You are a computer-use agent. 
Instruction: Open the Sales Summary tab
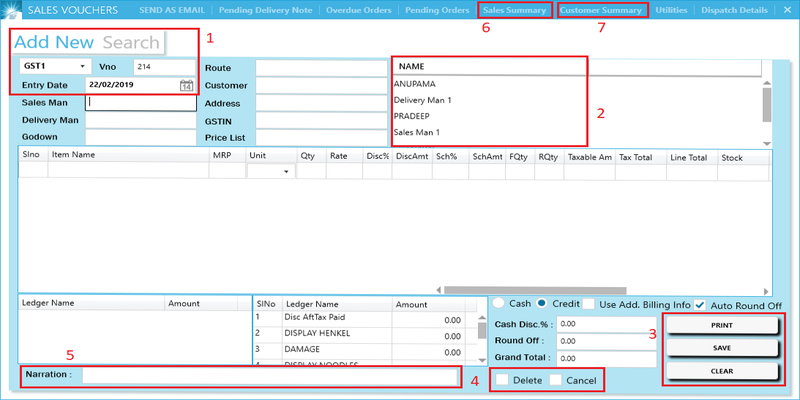pyautogui.click(x=514, y=10)
